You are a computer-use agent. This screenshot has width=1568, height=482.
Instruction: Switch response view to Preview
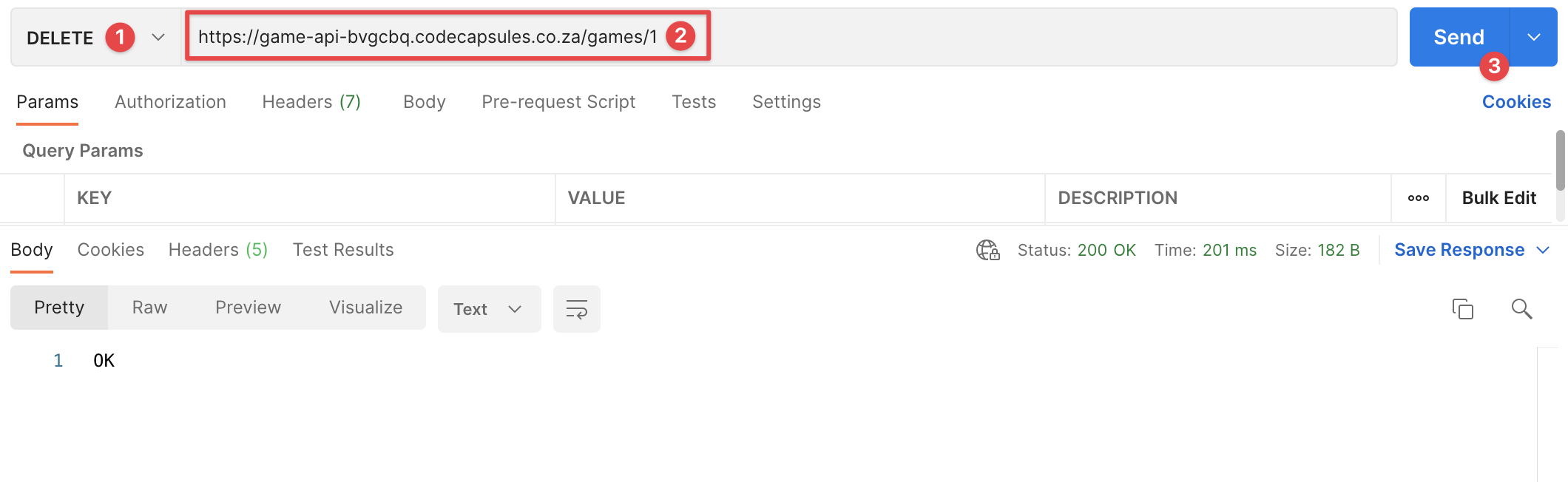click(248, 308)
